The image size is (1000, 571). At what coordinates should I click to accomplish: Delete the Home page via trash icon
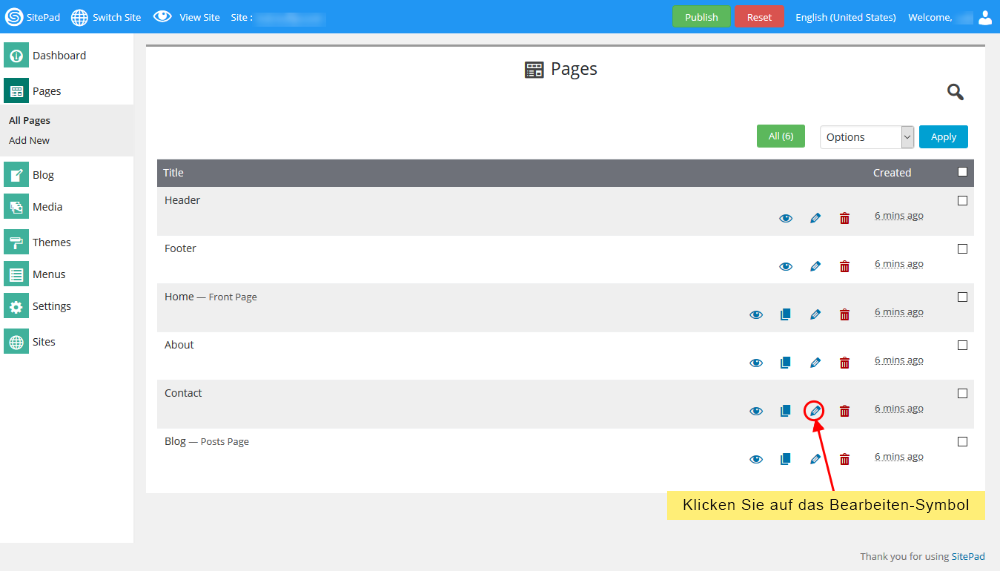(844, 315)
